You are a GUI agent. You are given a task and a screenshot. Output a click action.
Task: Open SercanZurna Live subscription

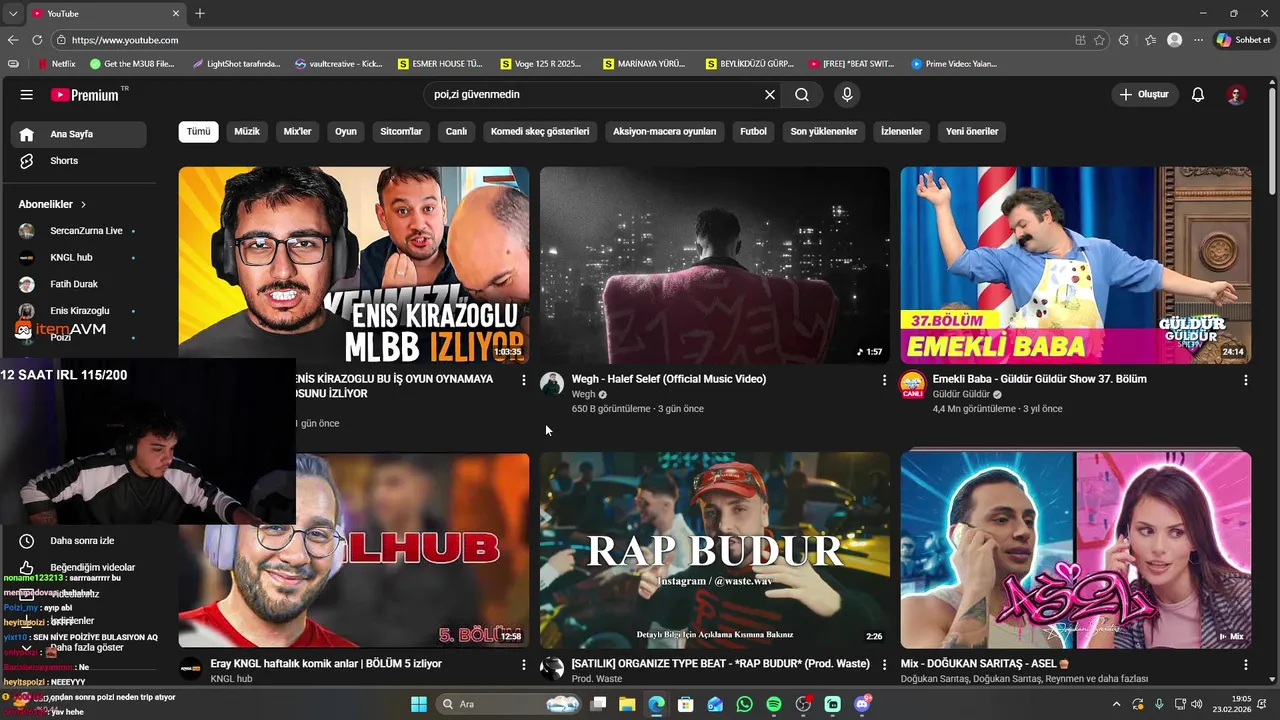point(80,231)
